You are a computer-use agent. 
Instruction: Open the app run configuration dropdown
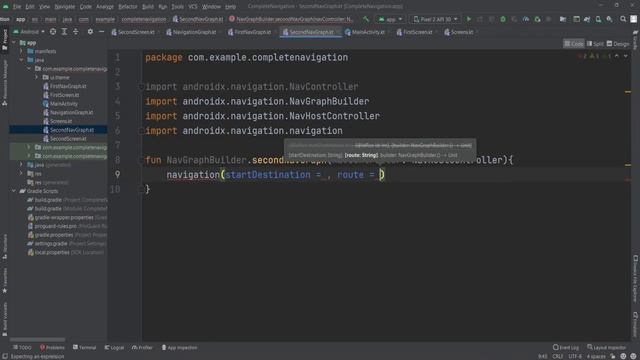[x=390, y=19]
